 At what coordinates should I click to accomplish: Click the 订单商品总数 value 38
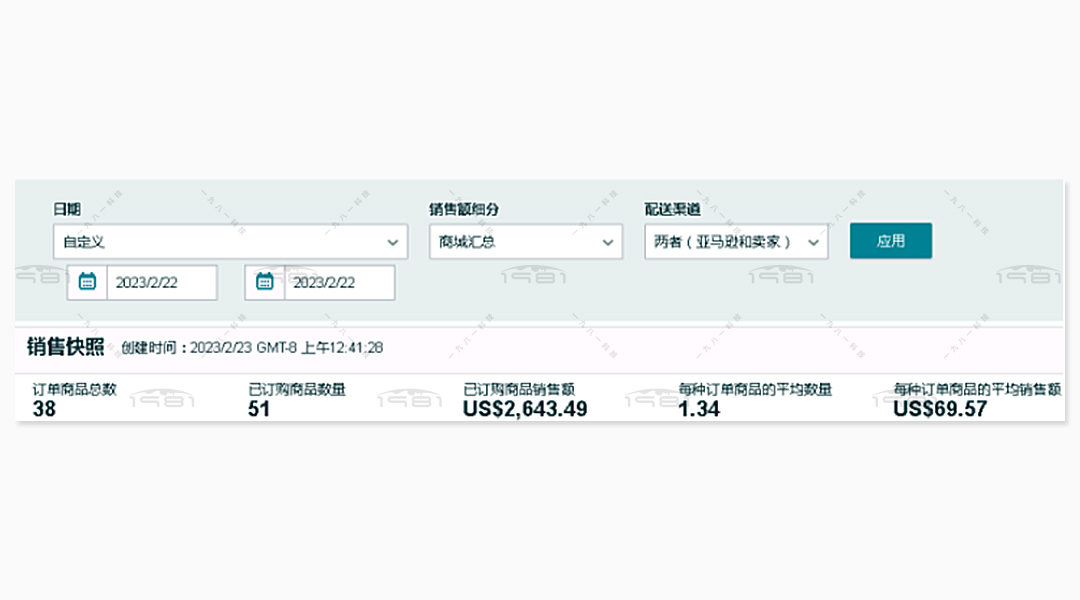point(44,409)
